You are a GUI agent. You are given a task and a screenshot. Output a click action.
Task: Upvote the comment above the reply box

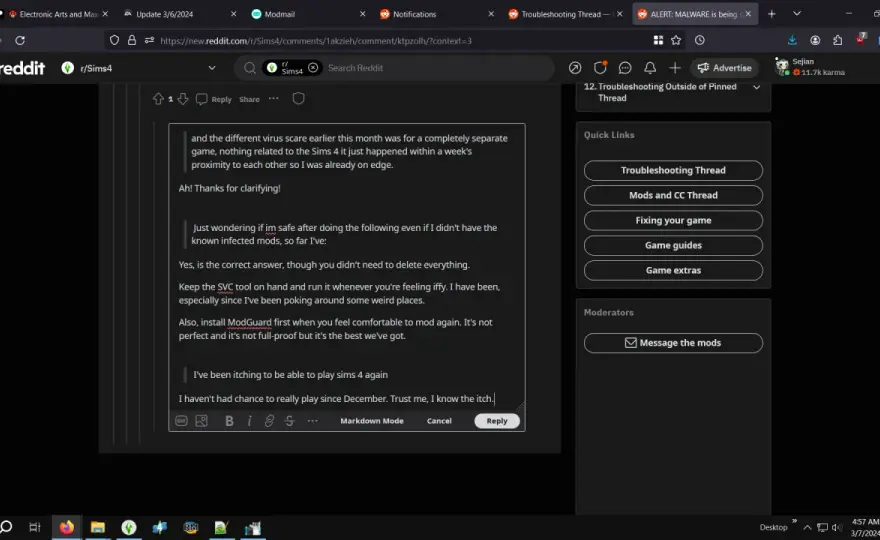[158, 99]
